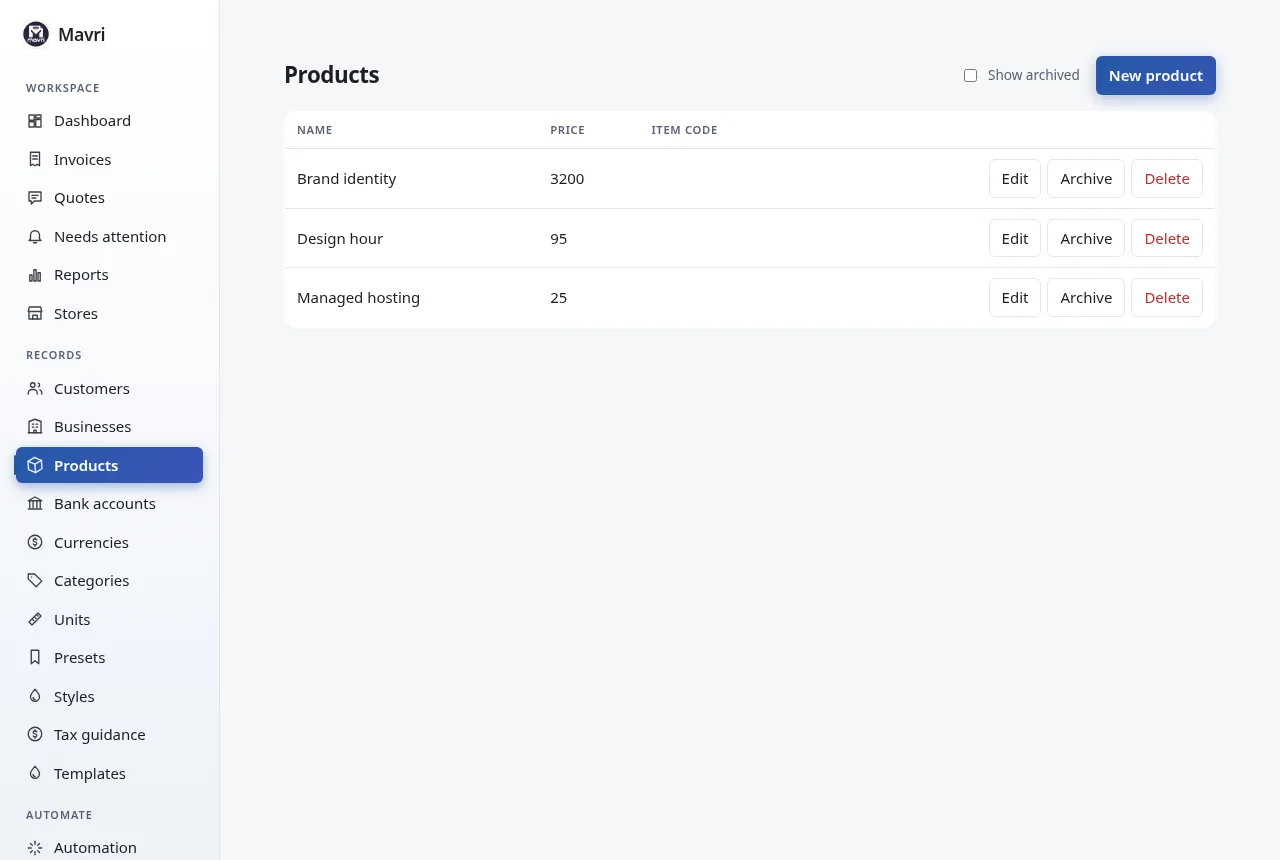Edit the Managed hosting product
1280x860 pixels.
pyautogui.click(x=1014, y=298)
